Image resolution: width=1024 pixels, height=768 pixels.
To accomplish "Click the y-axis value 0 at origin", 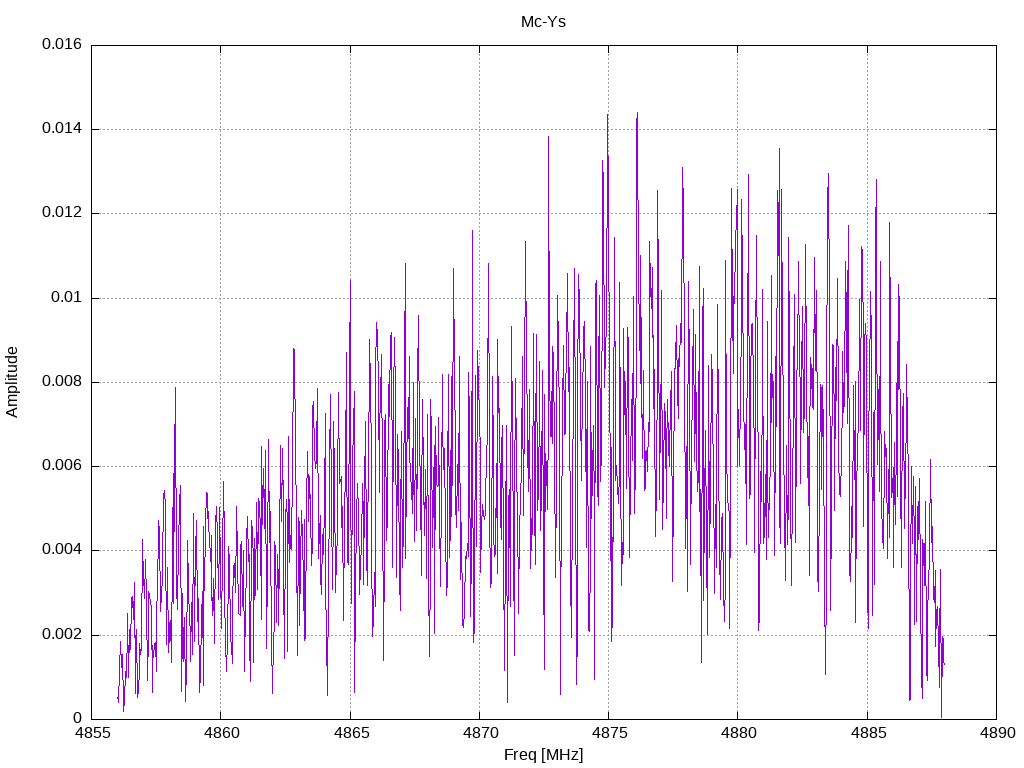I will pyautogui.click(x=78, y=718).
